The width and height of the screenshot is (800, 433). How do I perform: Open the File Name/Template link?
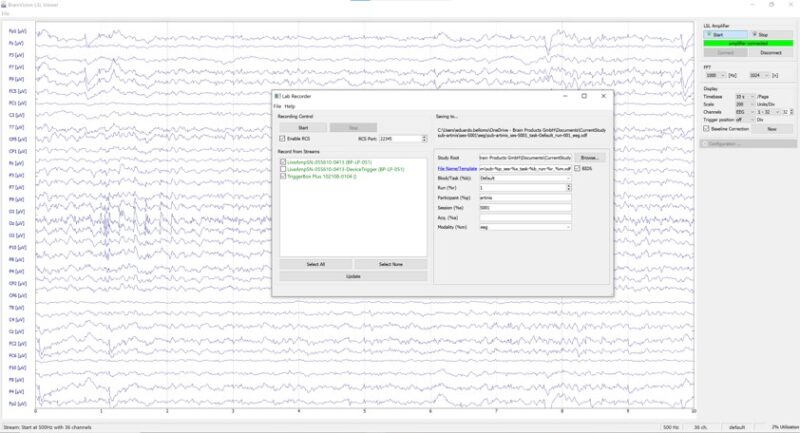click(457, 168)
